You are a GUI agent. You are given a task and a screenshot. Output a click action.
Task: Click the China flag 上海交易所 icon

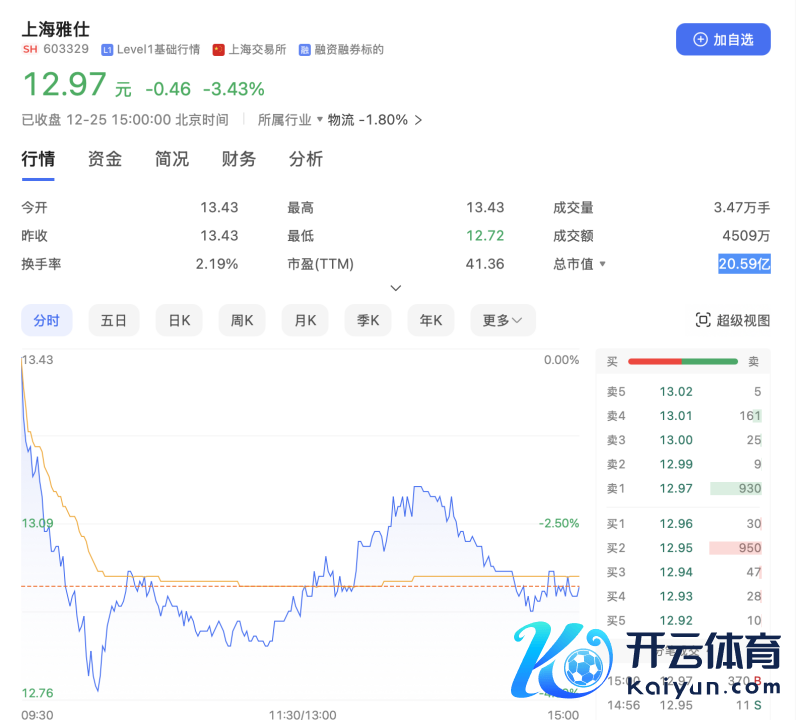pyautogui.click(x=218, y=50)
